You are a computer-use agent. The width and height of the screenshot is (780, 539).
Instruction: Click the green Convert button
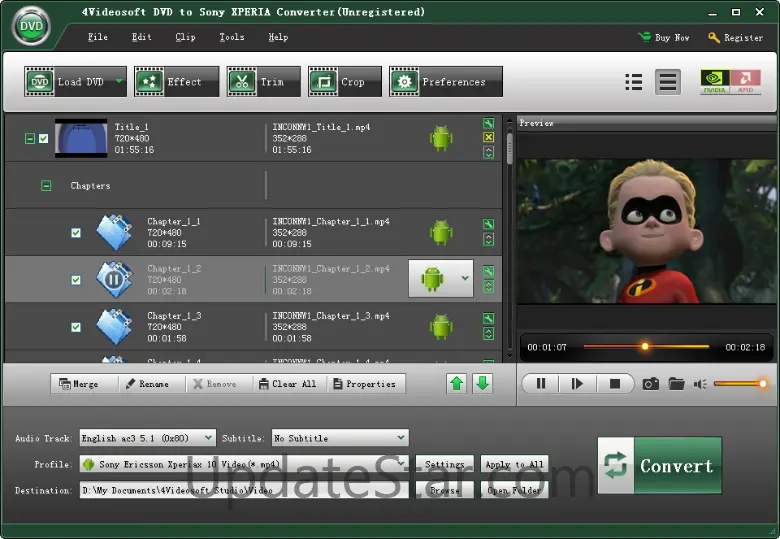(x=660, y=465)
